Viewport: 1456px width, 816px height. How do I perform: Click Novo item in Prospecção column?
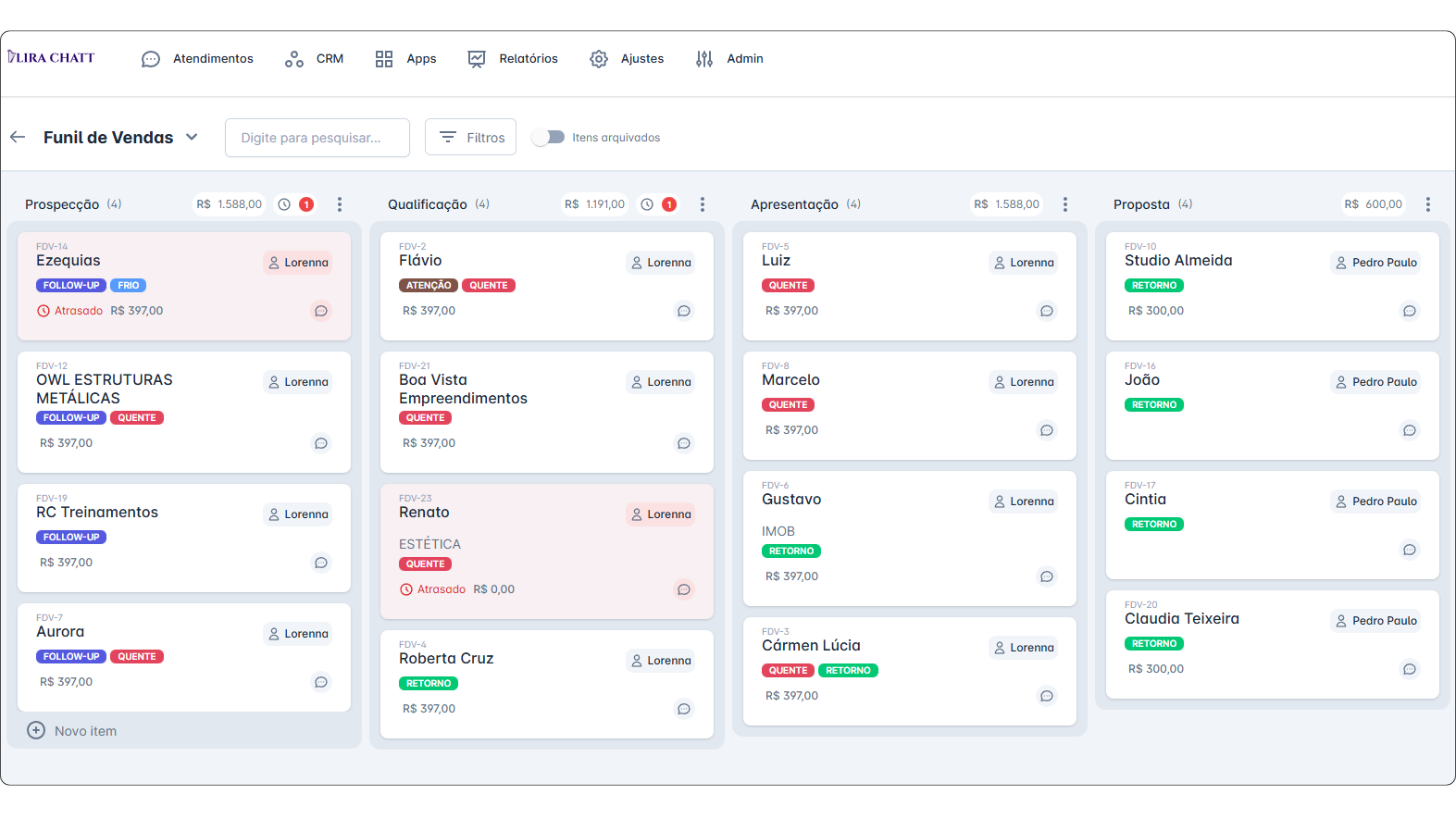click(72, 731)
